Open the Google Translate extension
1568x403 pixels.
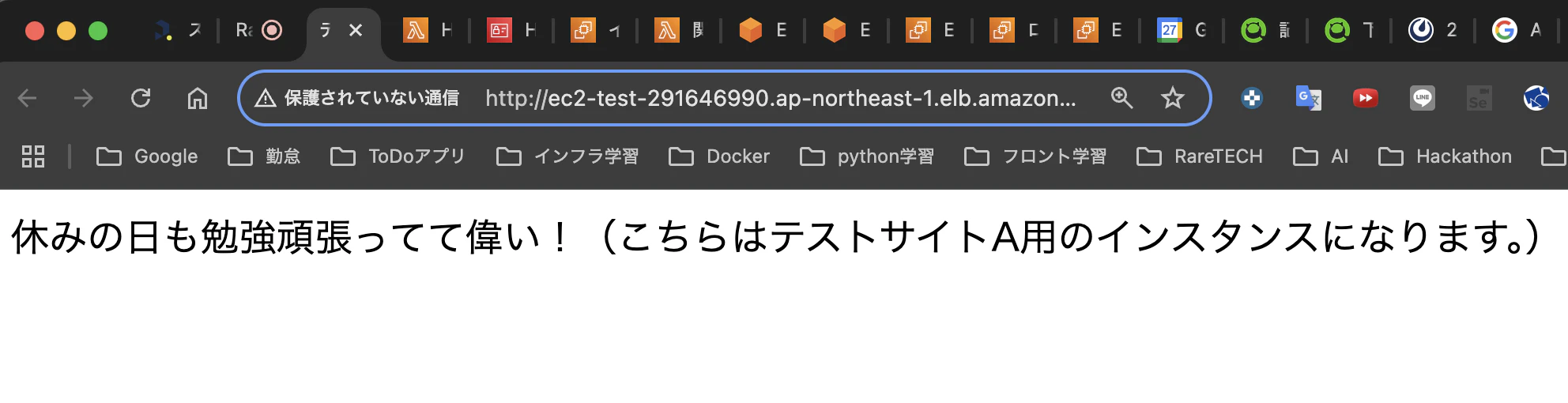1309,98
